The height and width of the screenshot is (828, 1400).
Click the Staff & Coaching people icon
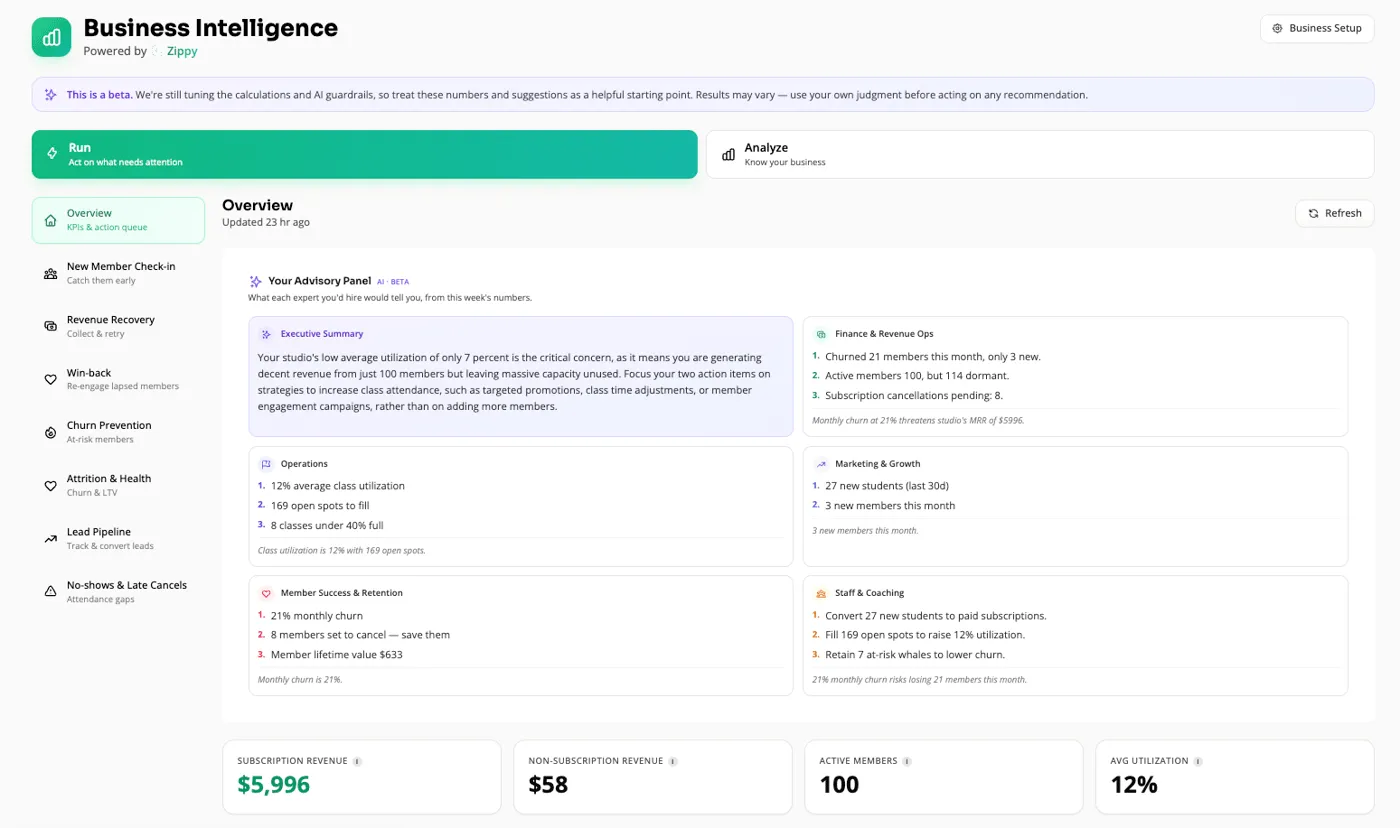click(x=820, y=593)
